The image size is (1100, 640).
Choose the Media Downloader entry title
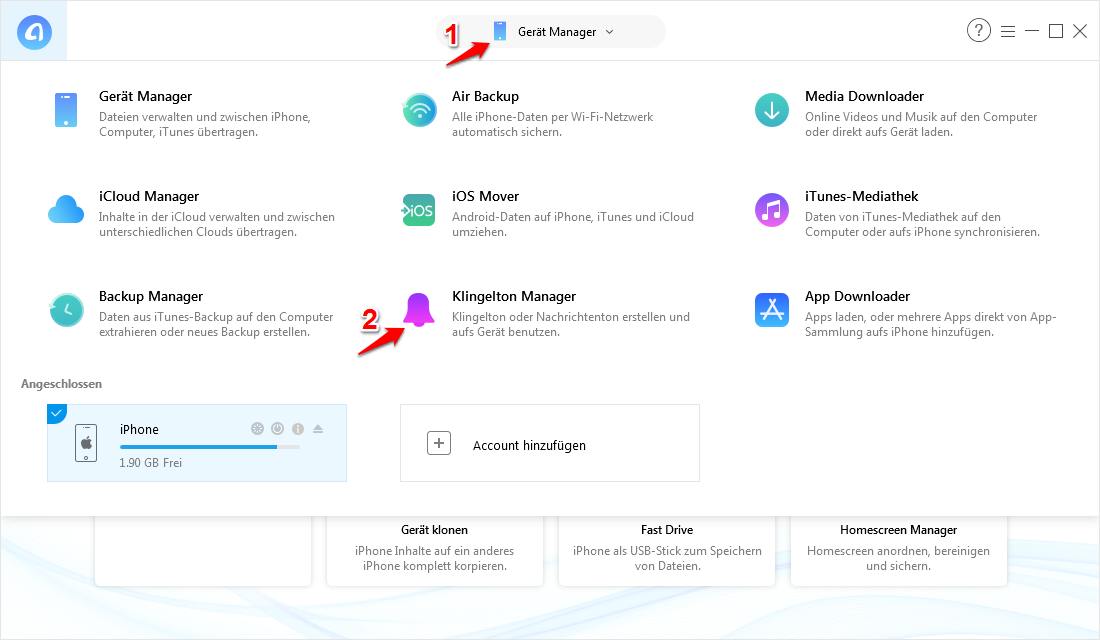[864, 96]
